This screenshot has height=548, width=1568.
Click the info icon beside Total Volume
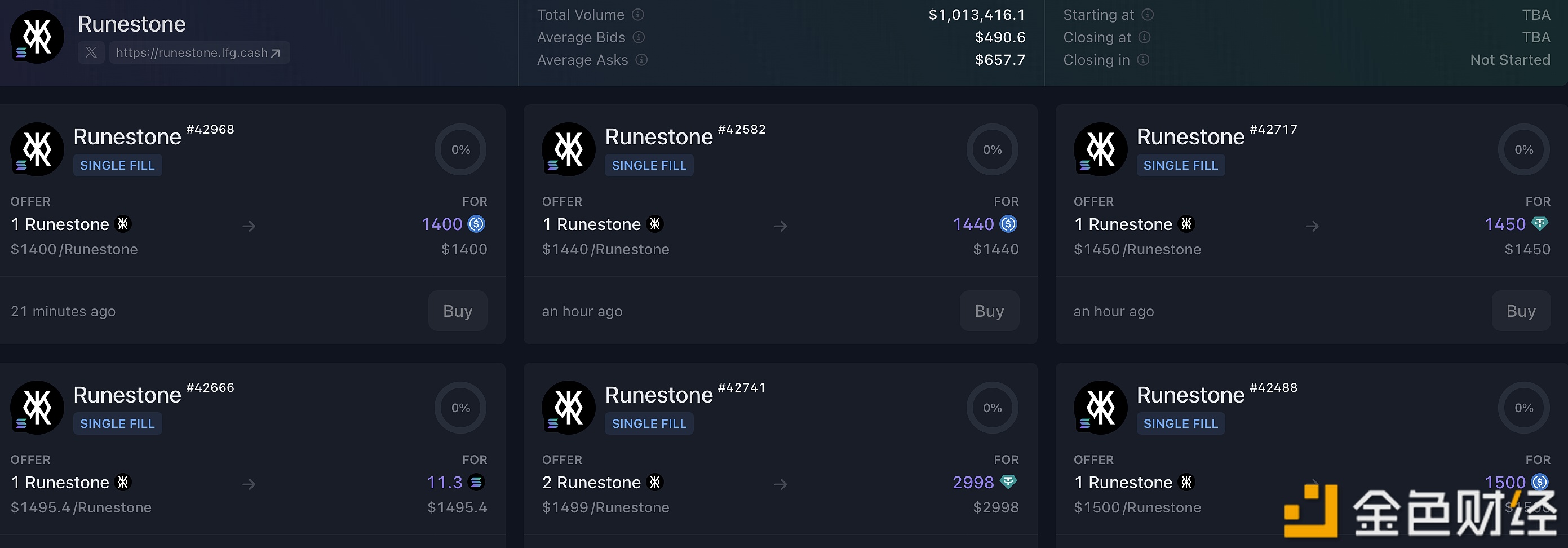638,15
